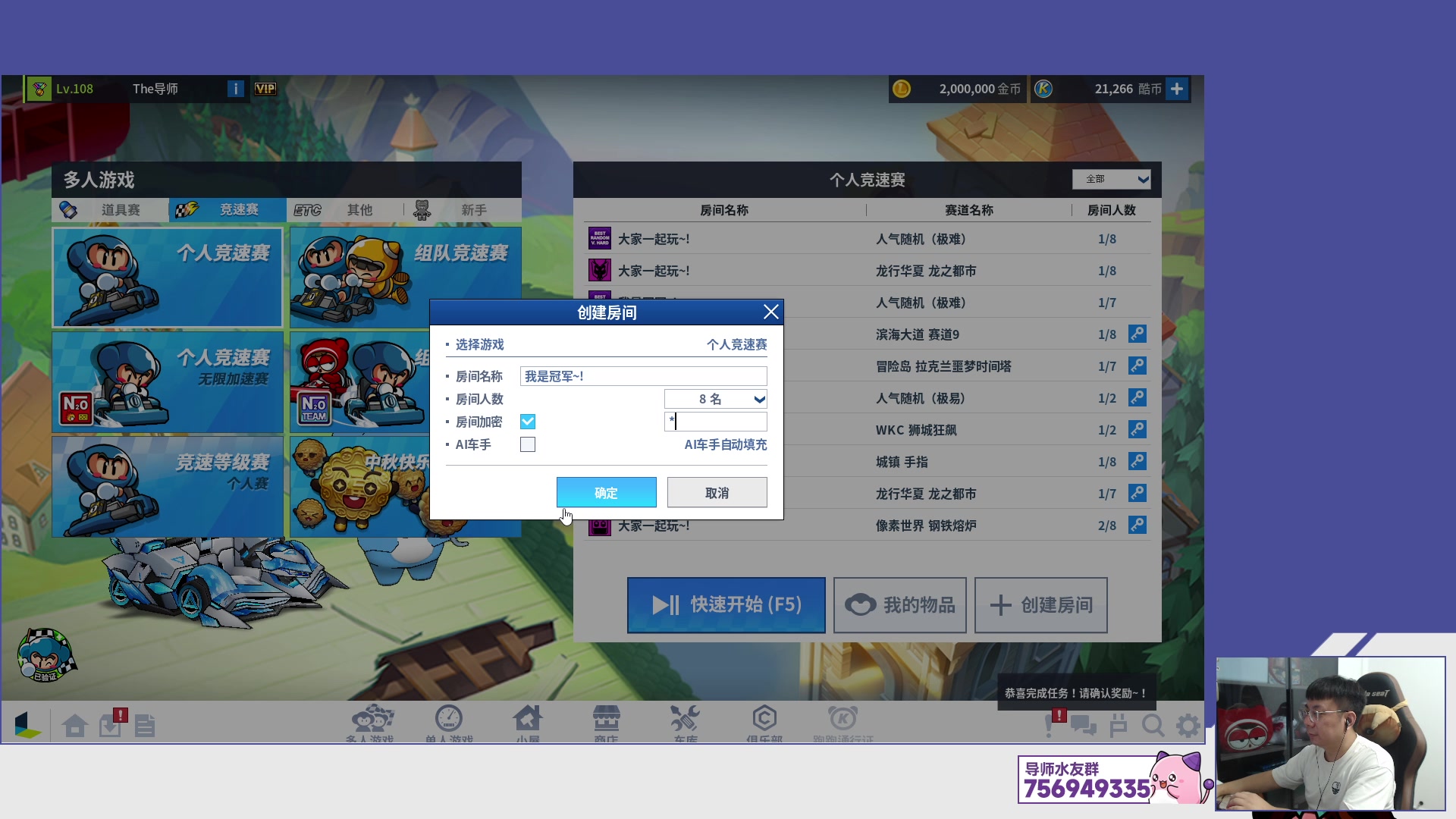
Task: Click the 房间名称 column header
Action: coord(723,210)
